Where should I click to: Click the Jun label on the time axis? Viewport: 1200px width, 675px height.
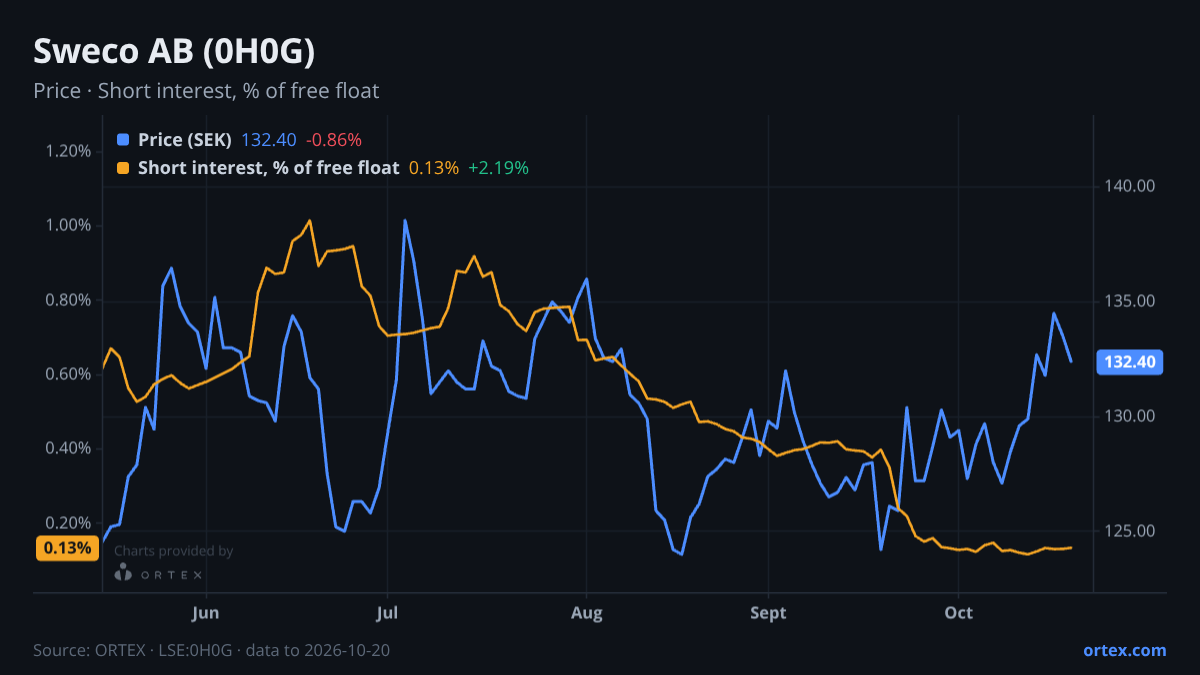coord(205,613)
